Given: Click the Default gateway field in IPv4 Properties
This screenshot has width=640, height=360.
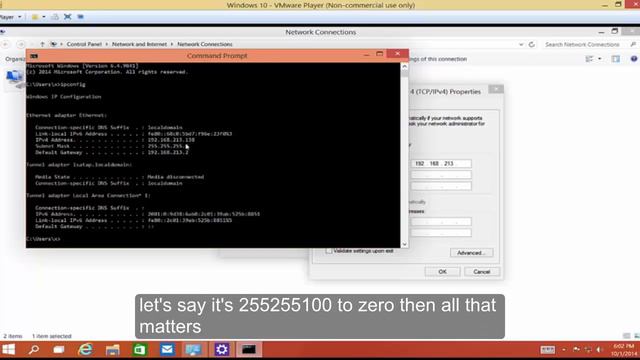Looking at the screenshot, I should pos(441,186).
